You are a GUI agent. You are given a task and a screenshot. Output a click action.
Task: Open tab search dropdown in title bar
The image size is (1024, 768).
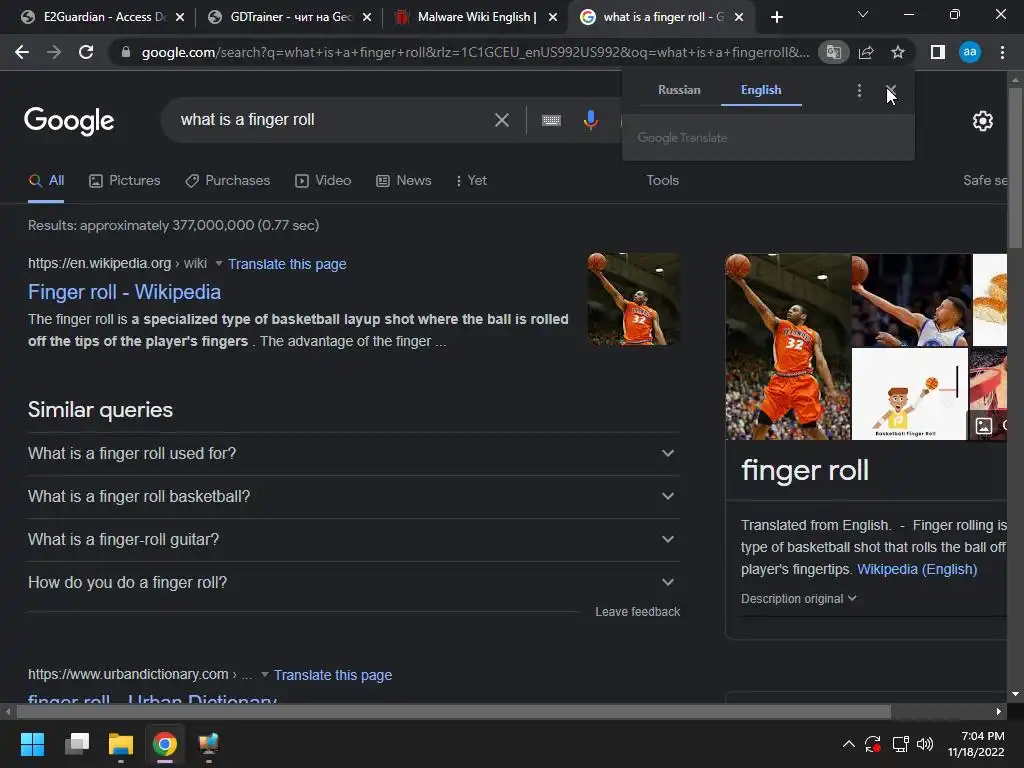pos(863,14)
